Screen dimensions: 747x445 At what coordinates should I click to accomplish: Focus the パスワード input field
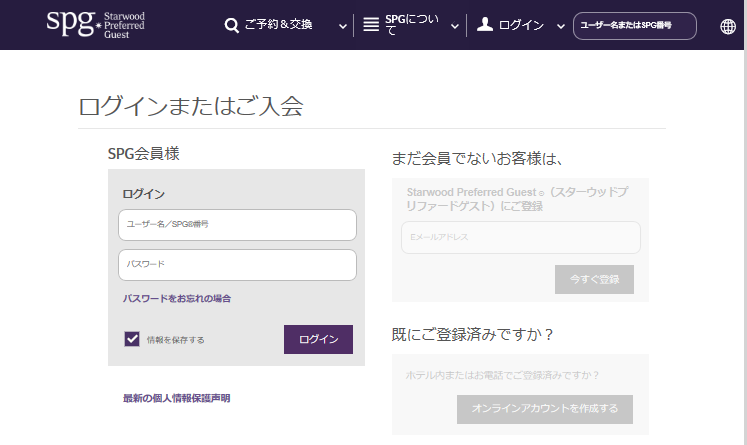(237, 265)
